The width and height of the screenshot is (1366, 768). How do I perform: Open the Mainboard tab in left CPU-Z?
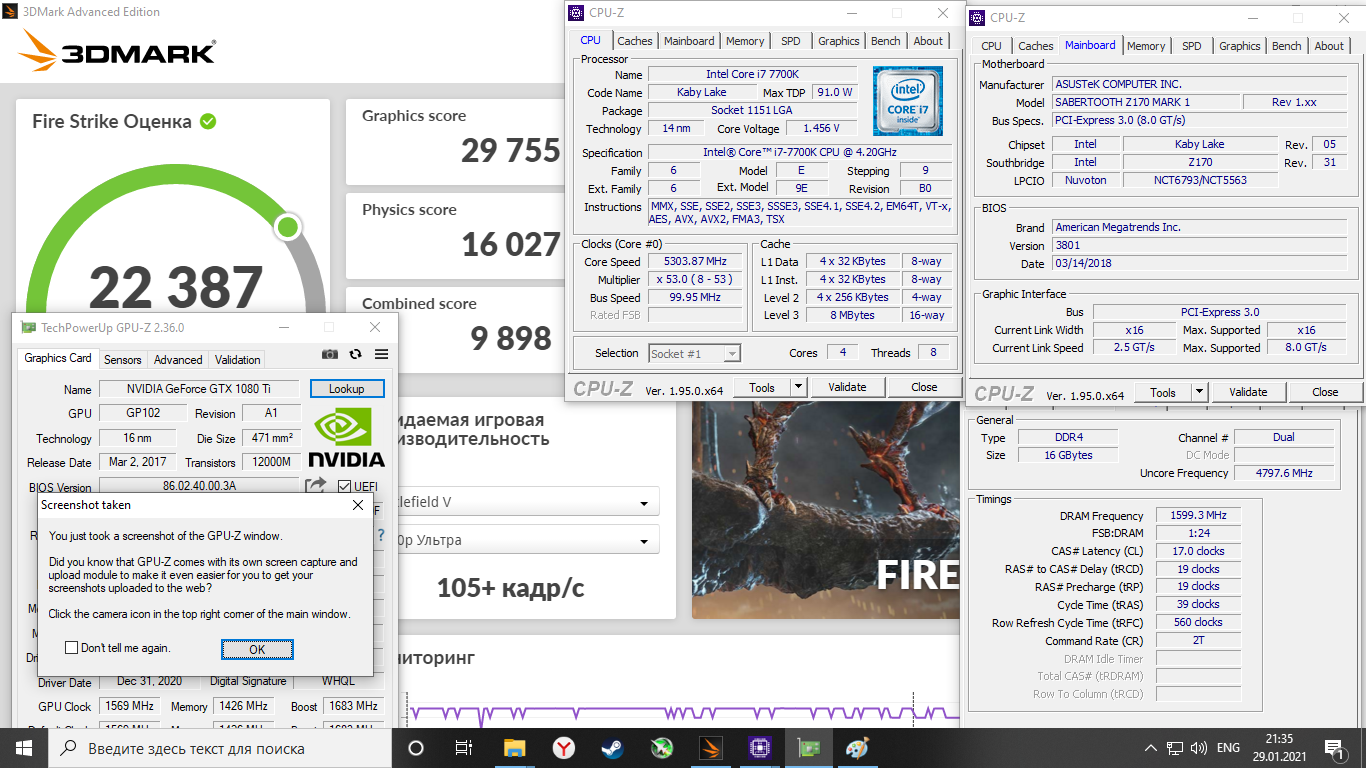click(x=689, y=41)
